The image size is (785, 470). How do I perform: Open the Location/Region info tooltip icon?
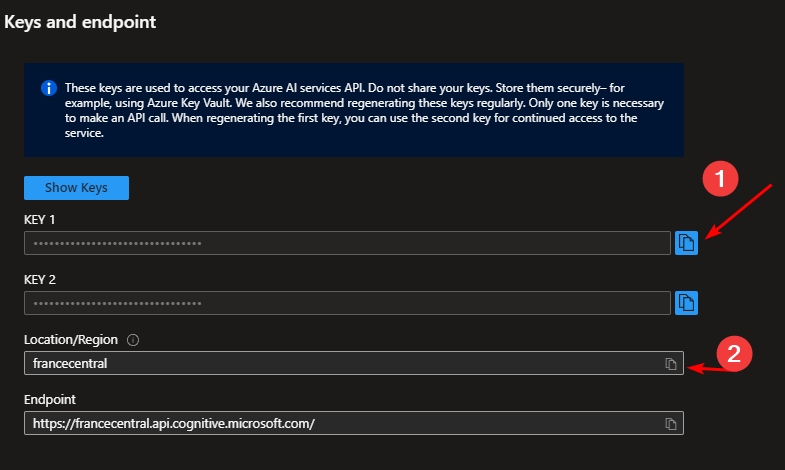133,340
